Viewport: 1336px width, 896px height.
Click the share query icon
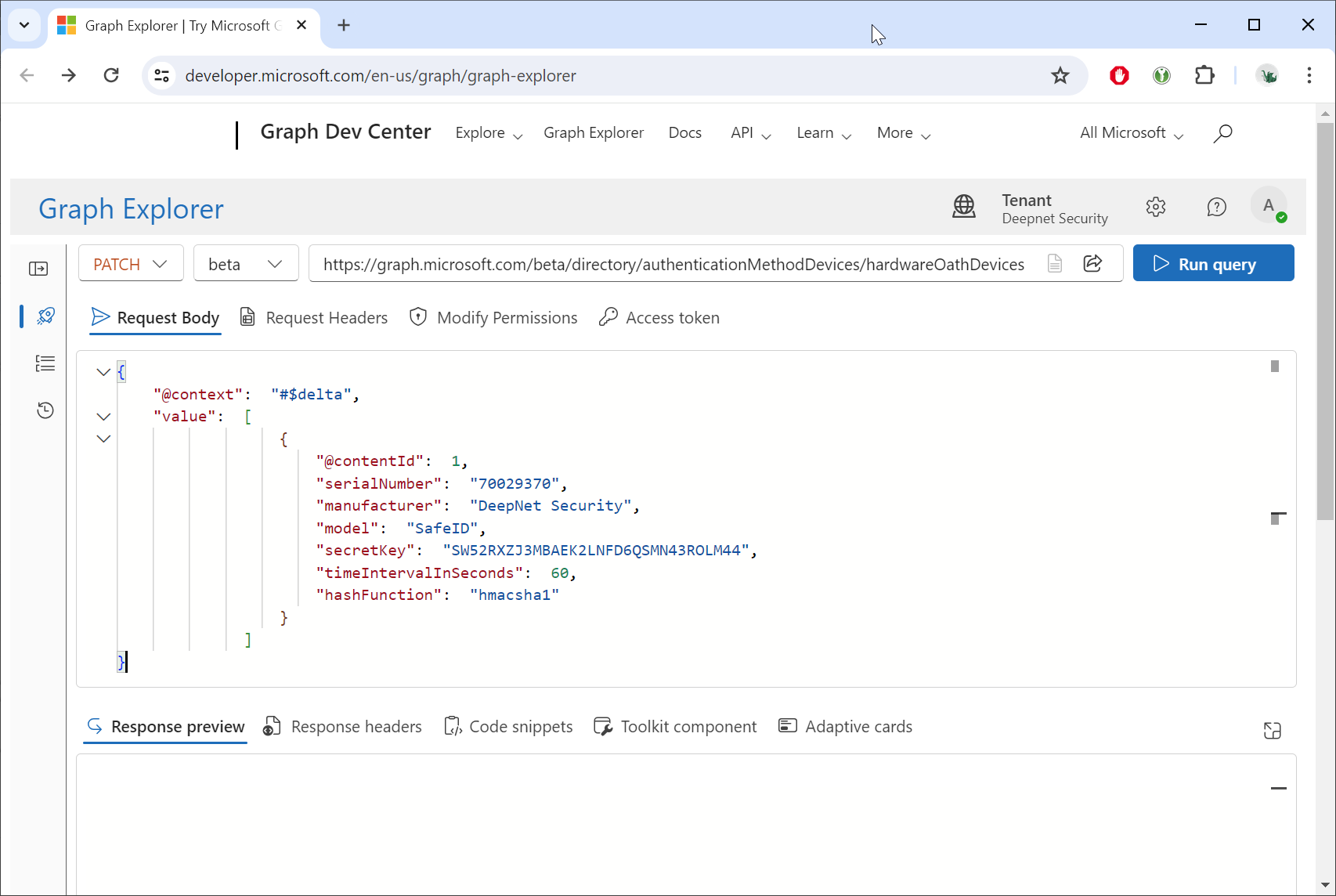[1092, 264]
